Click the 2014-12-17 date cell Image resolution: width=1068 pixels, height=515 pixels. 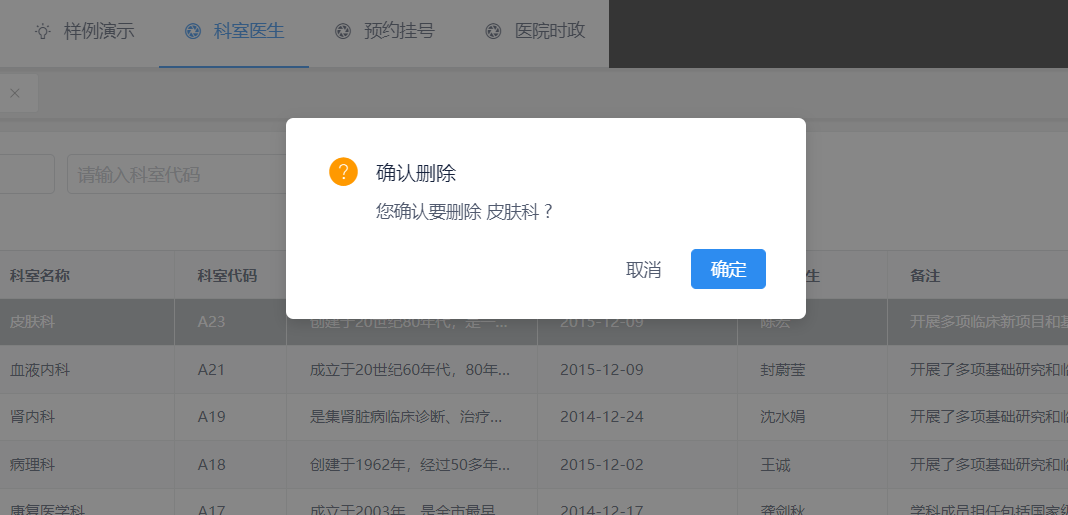coord(601,509)
